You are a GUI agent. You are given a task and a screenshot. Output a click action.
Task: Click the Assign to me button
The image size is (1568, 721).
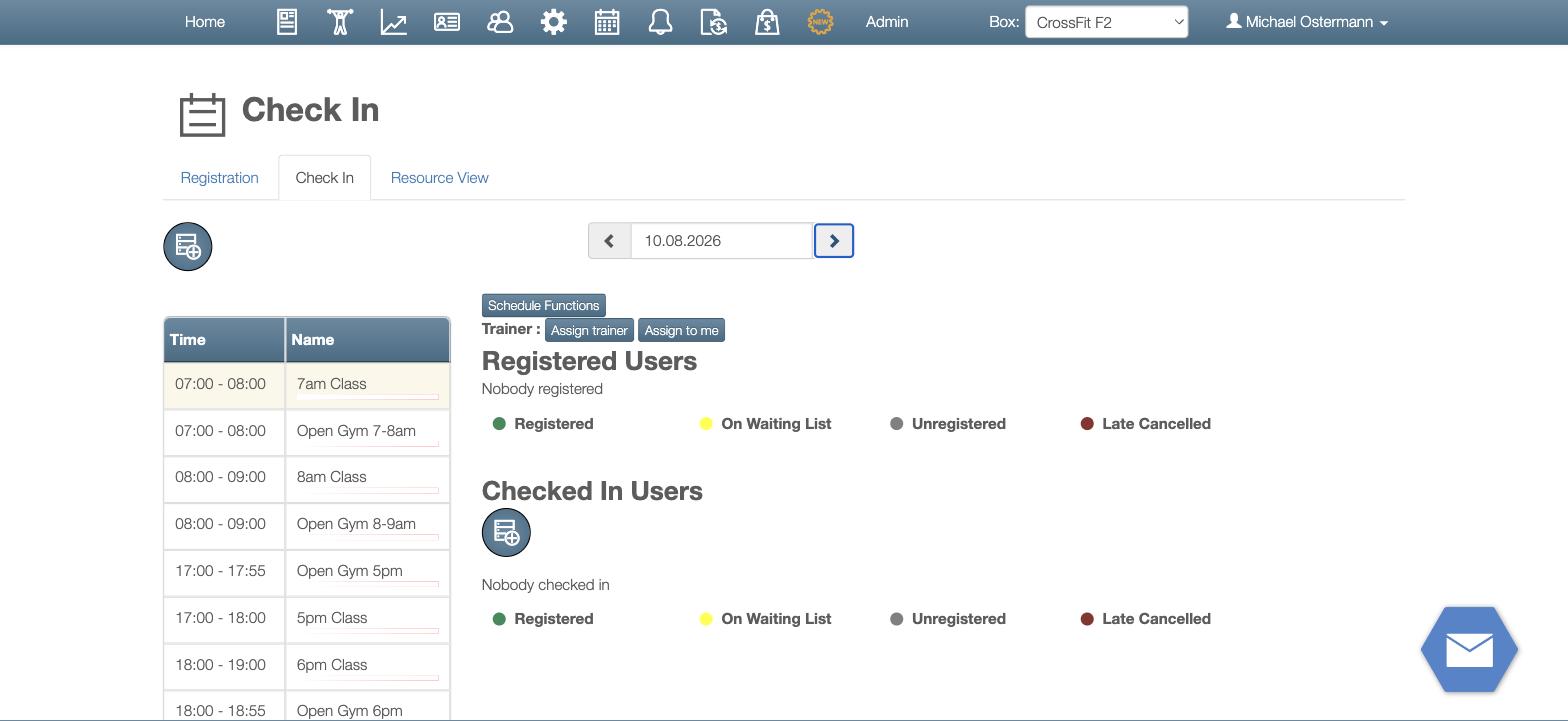[682, 331]
